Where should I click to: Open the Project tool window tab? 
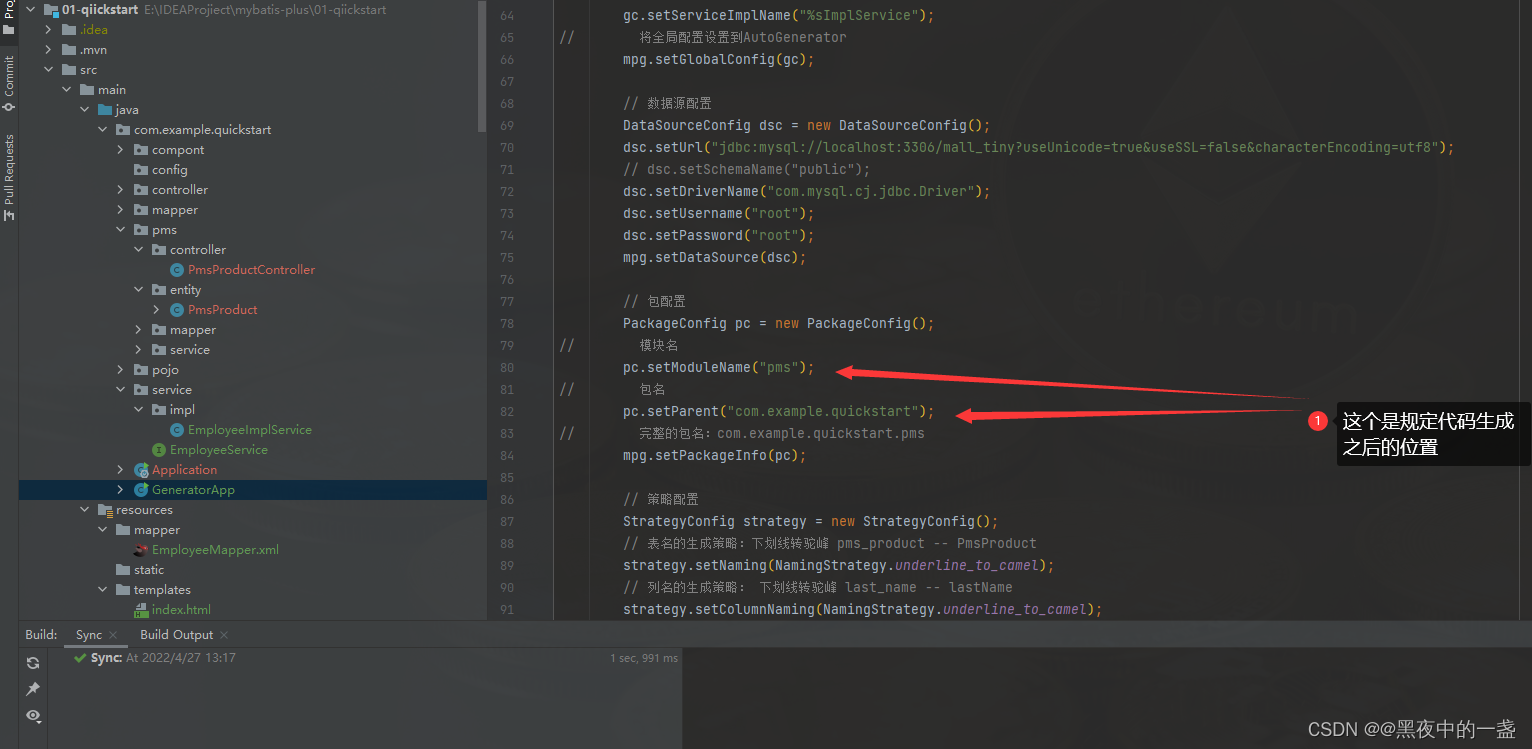coord(9,18)
